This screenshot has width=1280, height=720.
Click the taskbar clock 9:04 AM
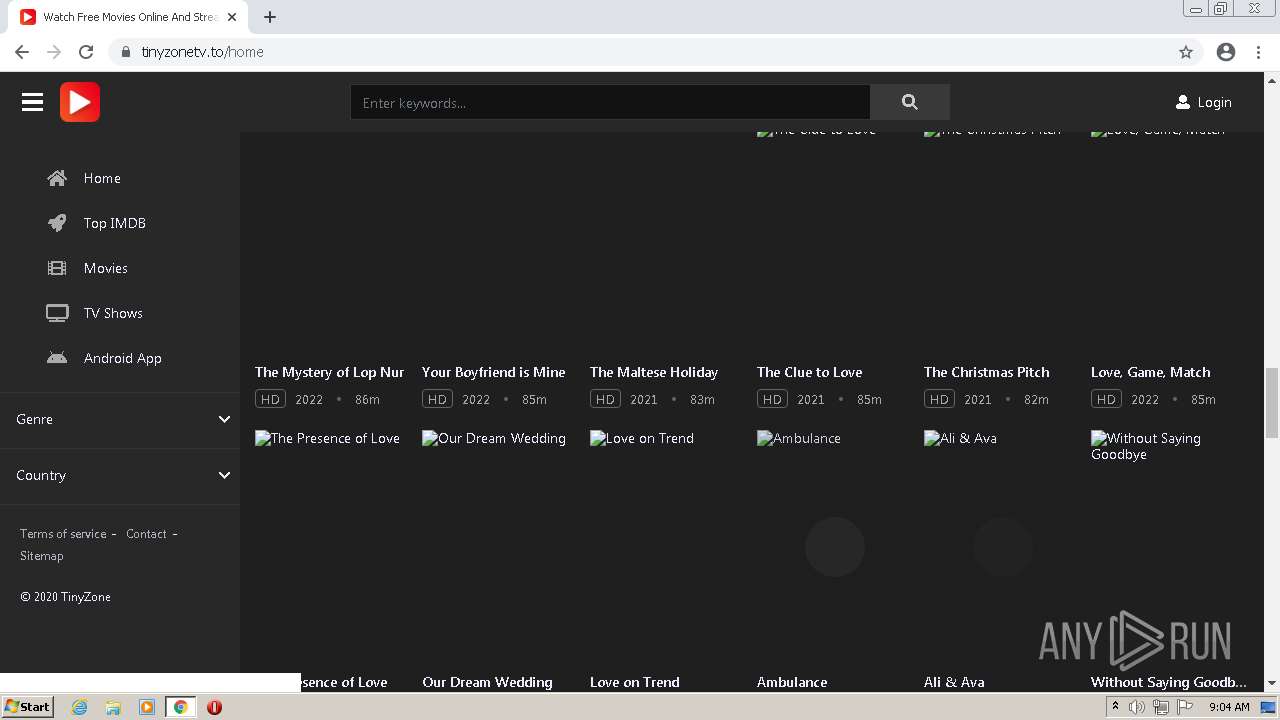[1229, 707]
